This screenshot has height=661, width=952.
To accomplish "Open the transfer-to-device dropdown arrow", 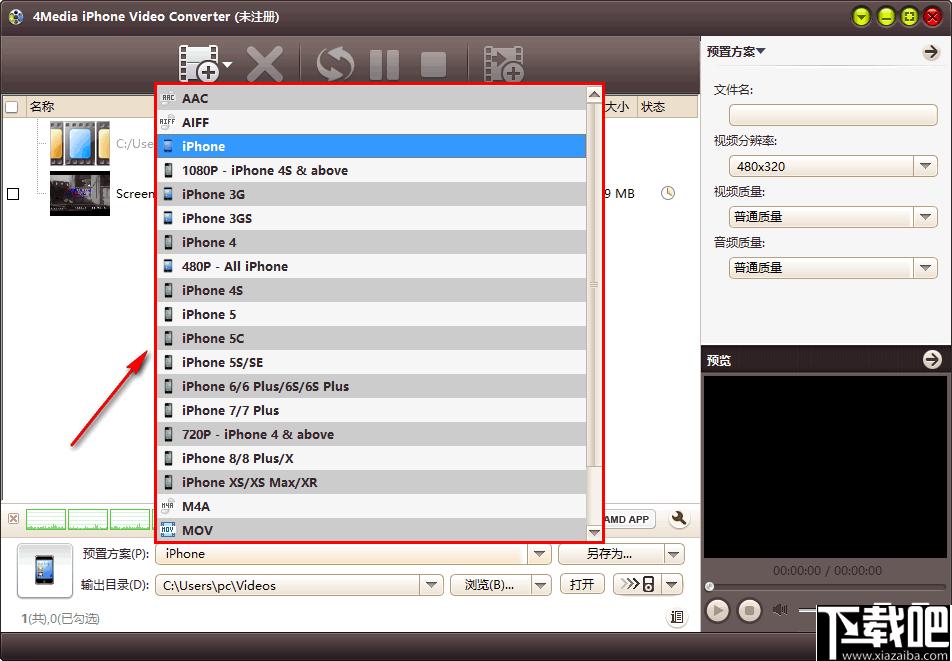I will pos(672,585).
